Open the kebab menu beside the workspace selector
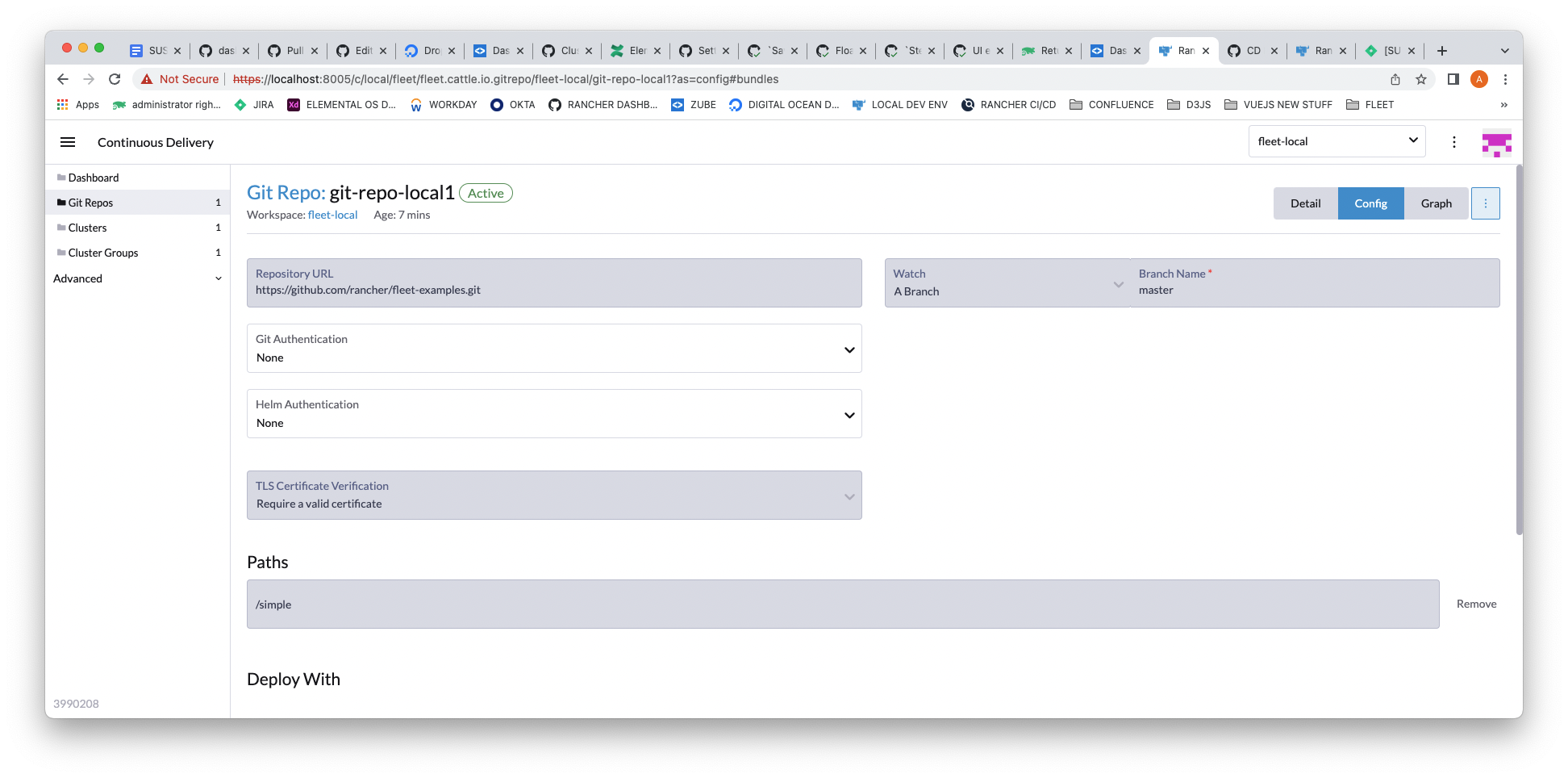The image size is (1568, 778). pos(1454,141)
